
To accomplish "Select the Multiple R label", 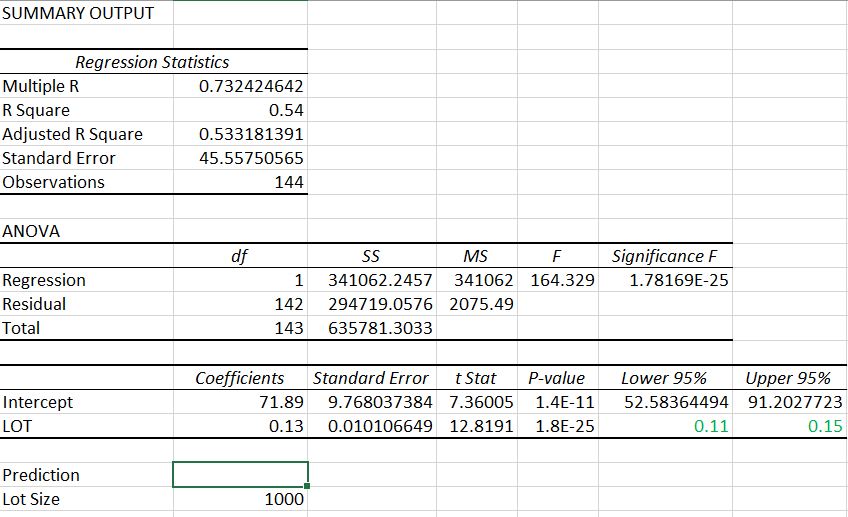I will (x=41, y=86).
